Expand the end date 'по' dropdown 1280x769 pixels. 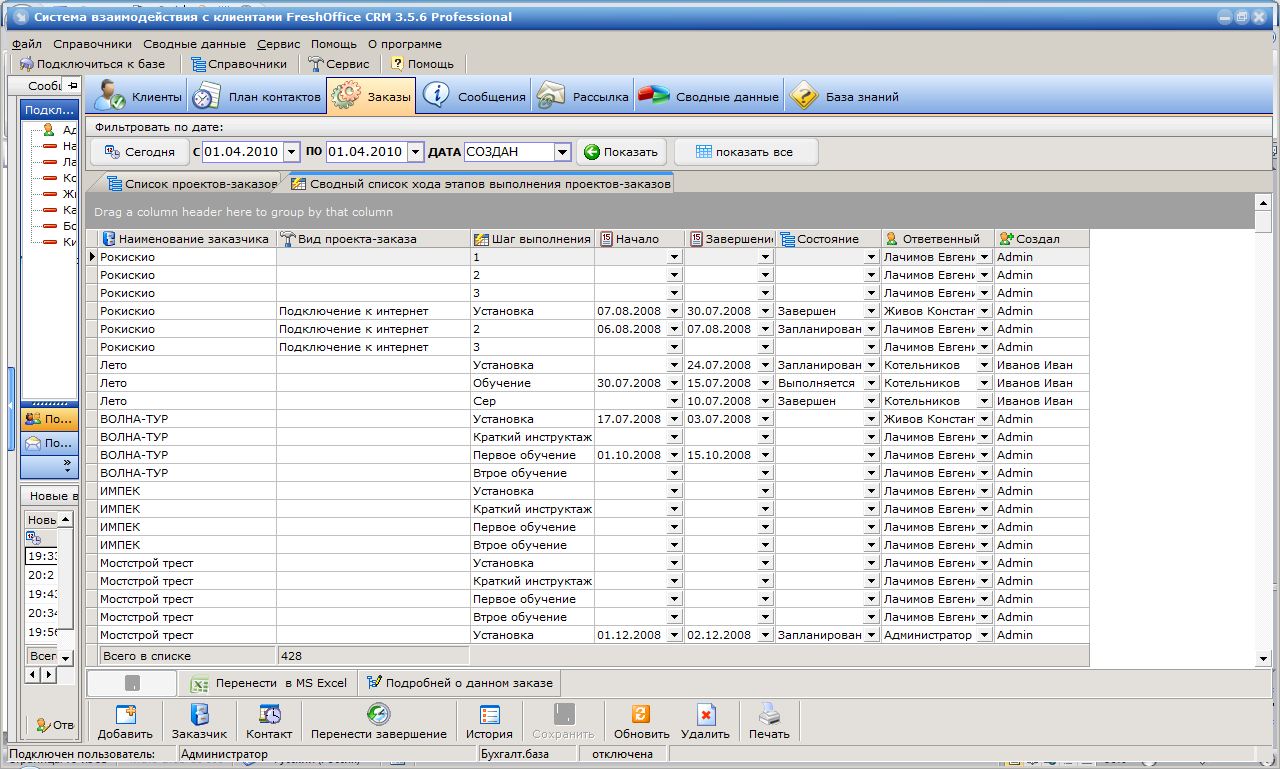click(x=415, y=152)
